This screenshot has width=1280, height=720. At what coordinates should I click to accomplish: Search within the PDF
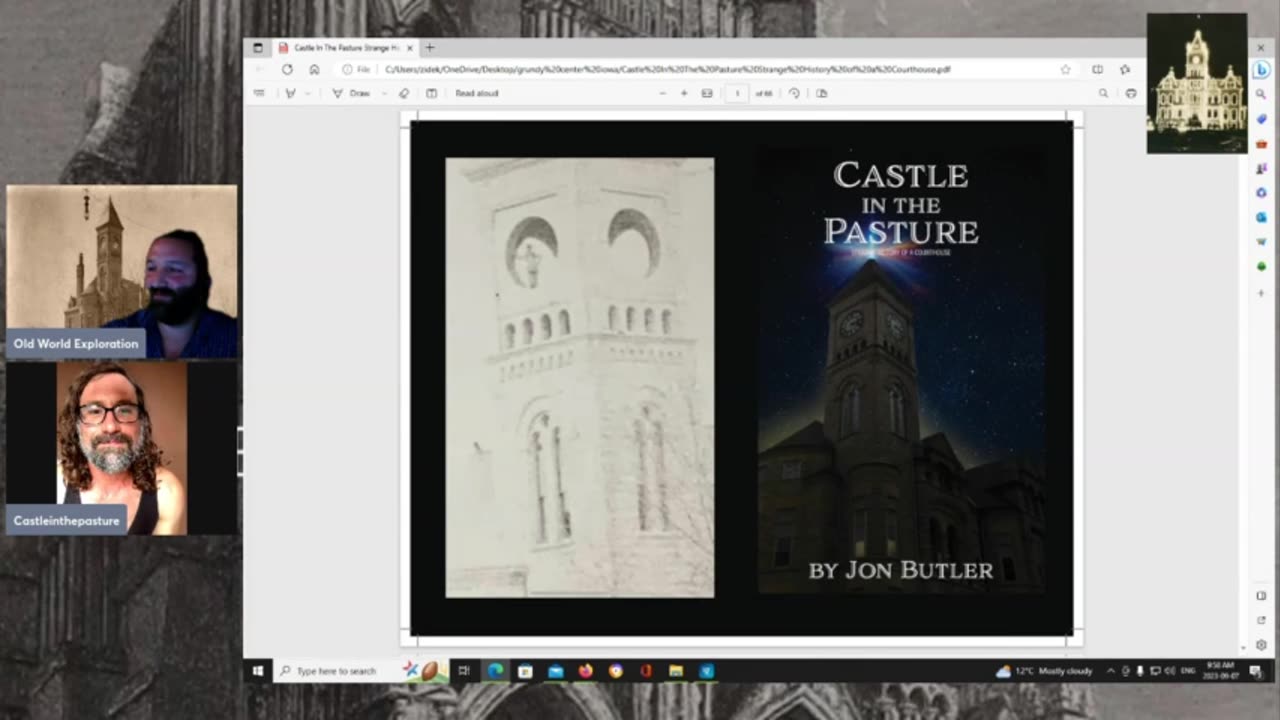click(1103, 93)
